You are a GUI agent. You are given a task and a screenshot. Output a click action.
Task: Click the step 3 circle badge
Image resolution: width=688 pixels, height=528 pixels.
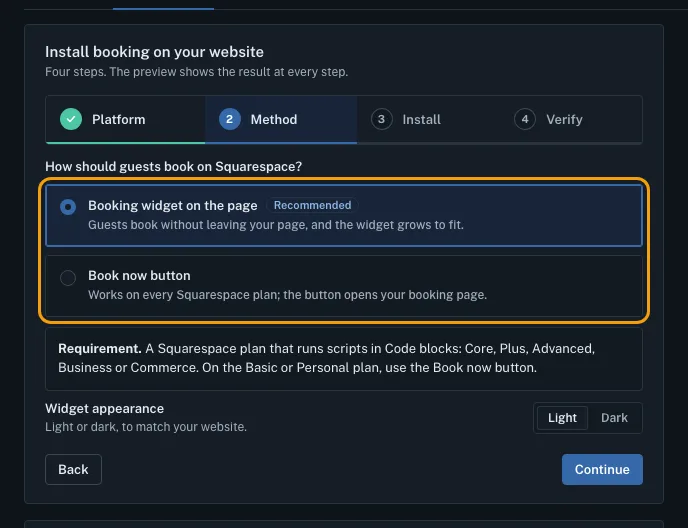(381, 119)
